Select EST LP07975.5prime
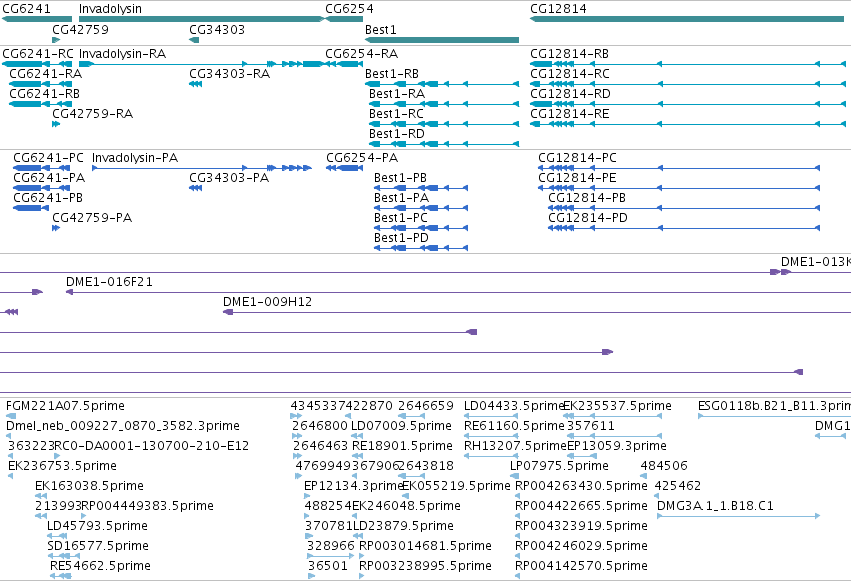This screenshot has height=581, width=851. click(x=559, y=466)
